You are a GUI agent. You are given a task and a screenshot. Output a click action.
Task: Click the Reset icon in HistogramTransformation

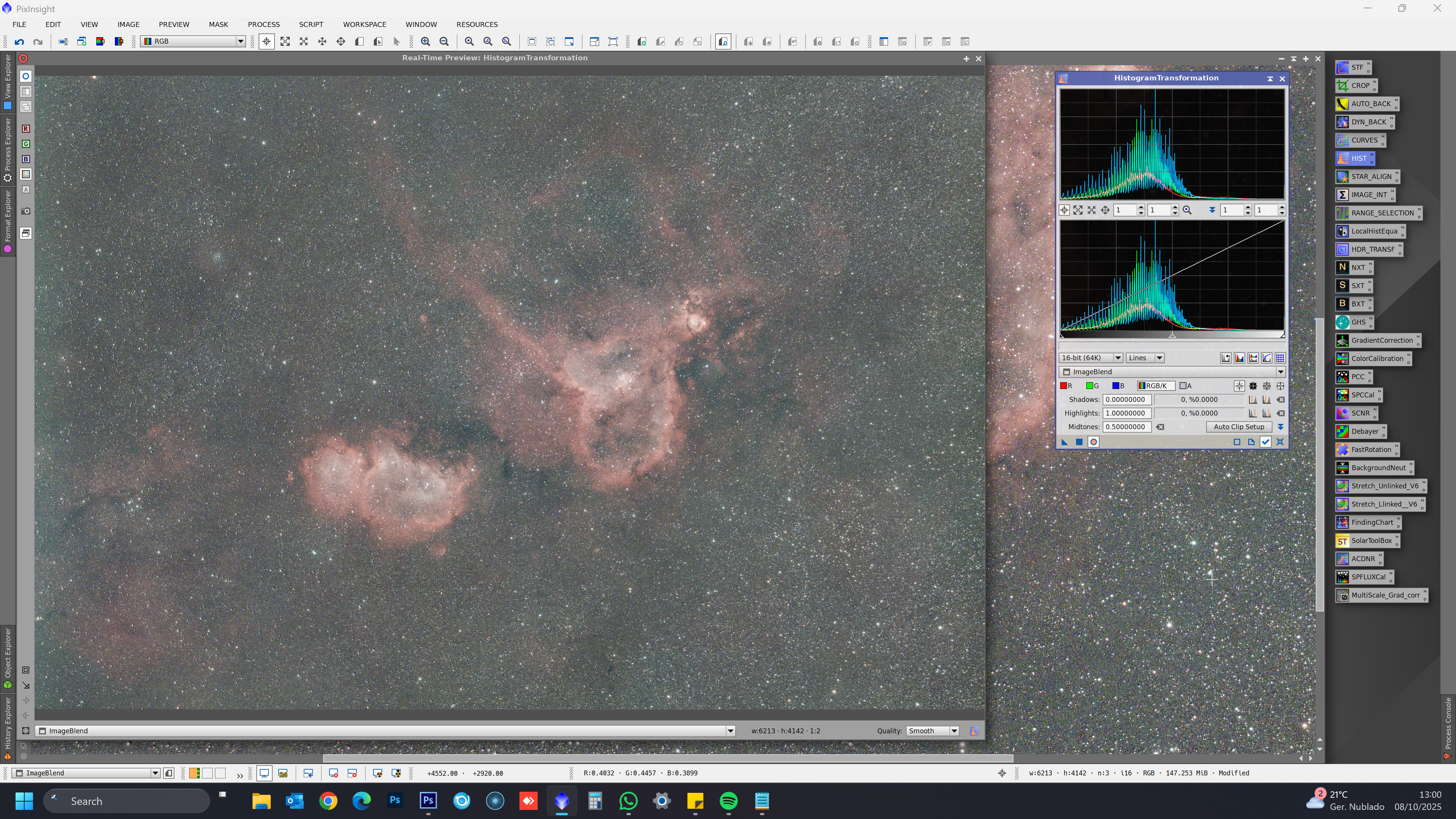[1280, 442]
